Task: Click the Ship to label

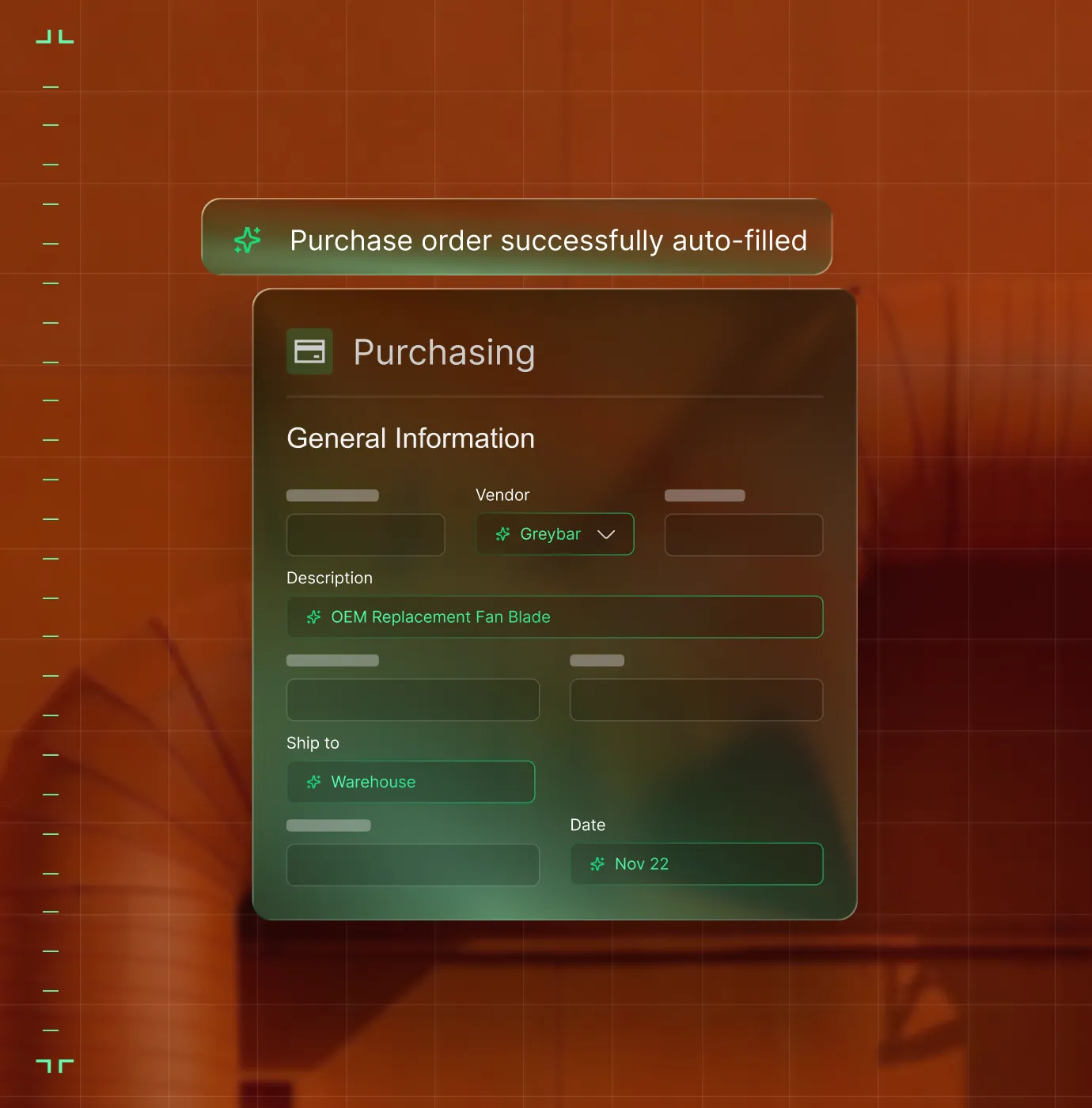Action: pos(313,742)
